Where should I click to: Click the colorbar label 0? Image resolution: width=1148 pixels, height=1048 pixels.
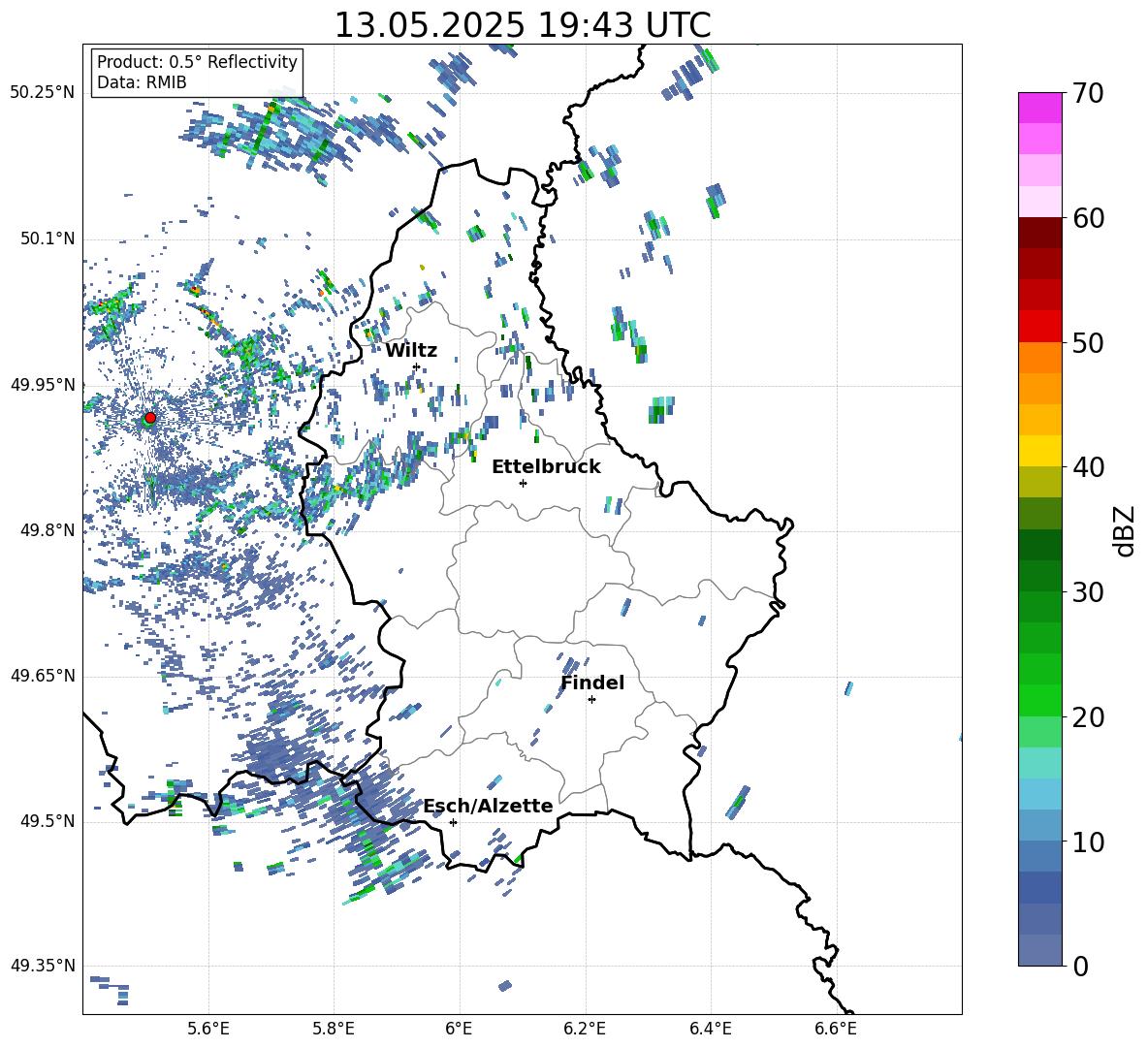1080,967
